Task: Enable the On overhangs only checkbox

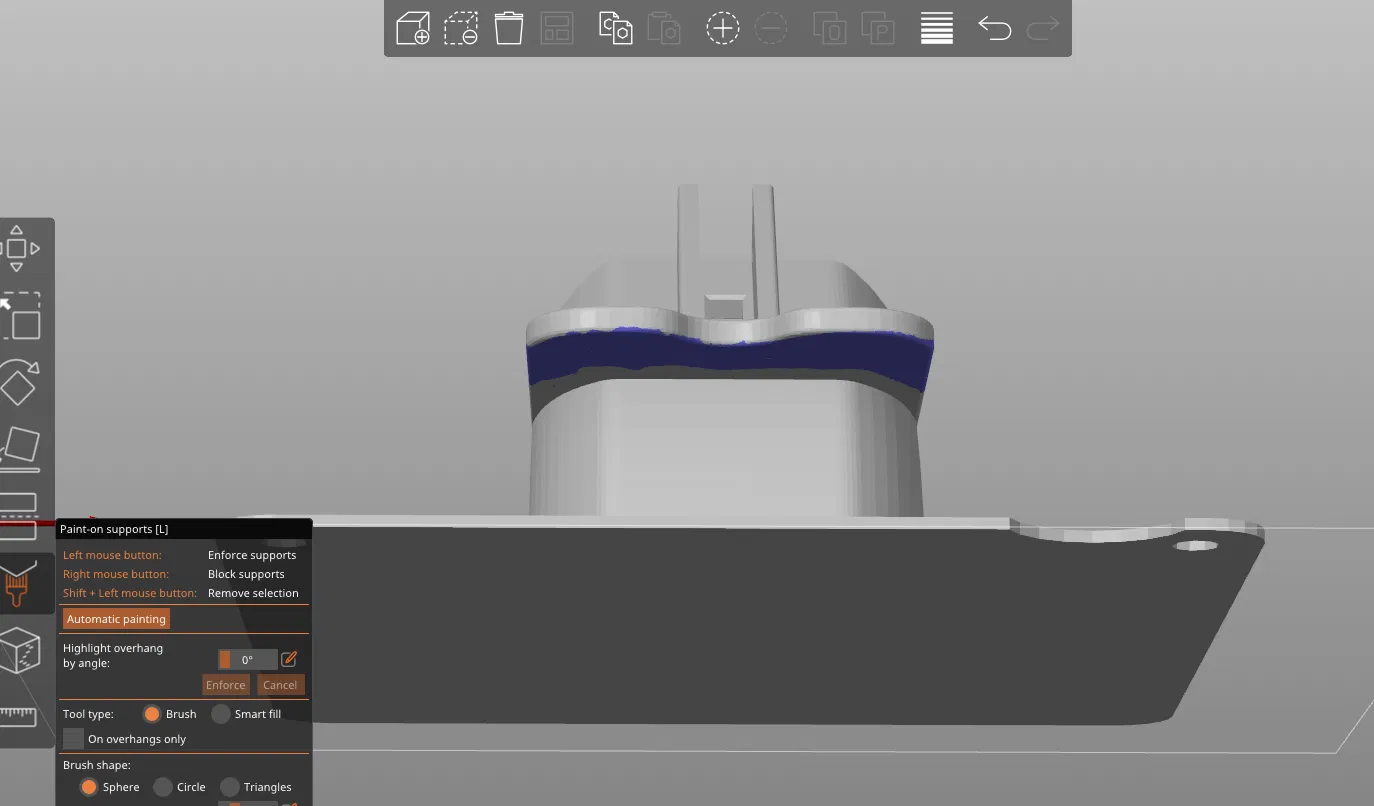Action: click(73, 739)
